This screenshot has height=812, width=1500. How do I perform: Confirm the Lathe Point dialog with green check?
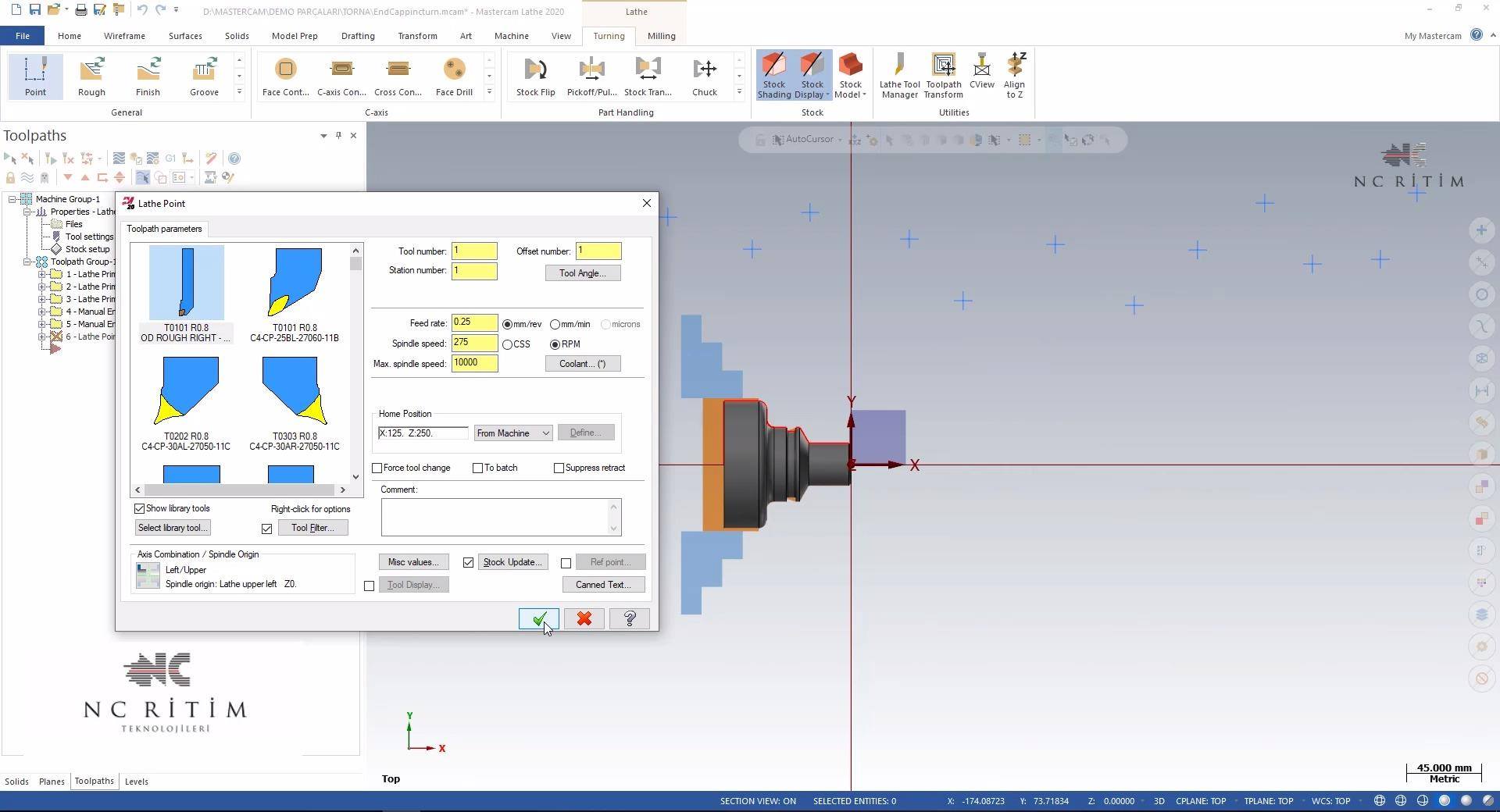(539, 619)
